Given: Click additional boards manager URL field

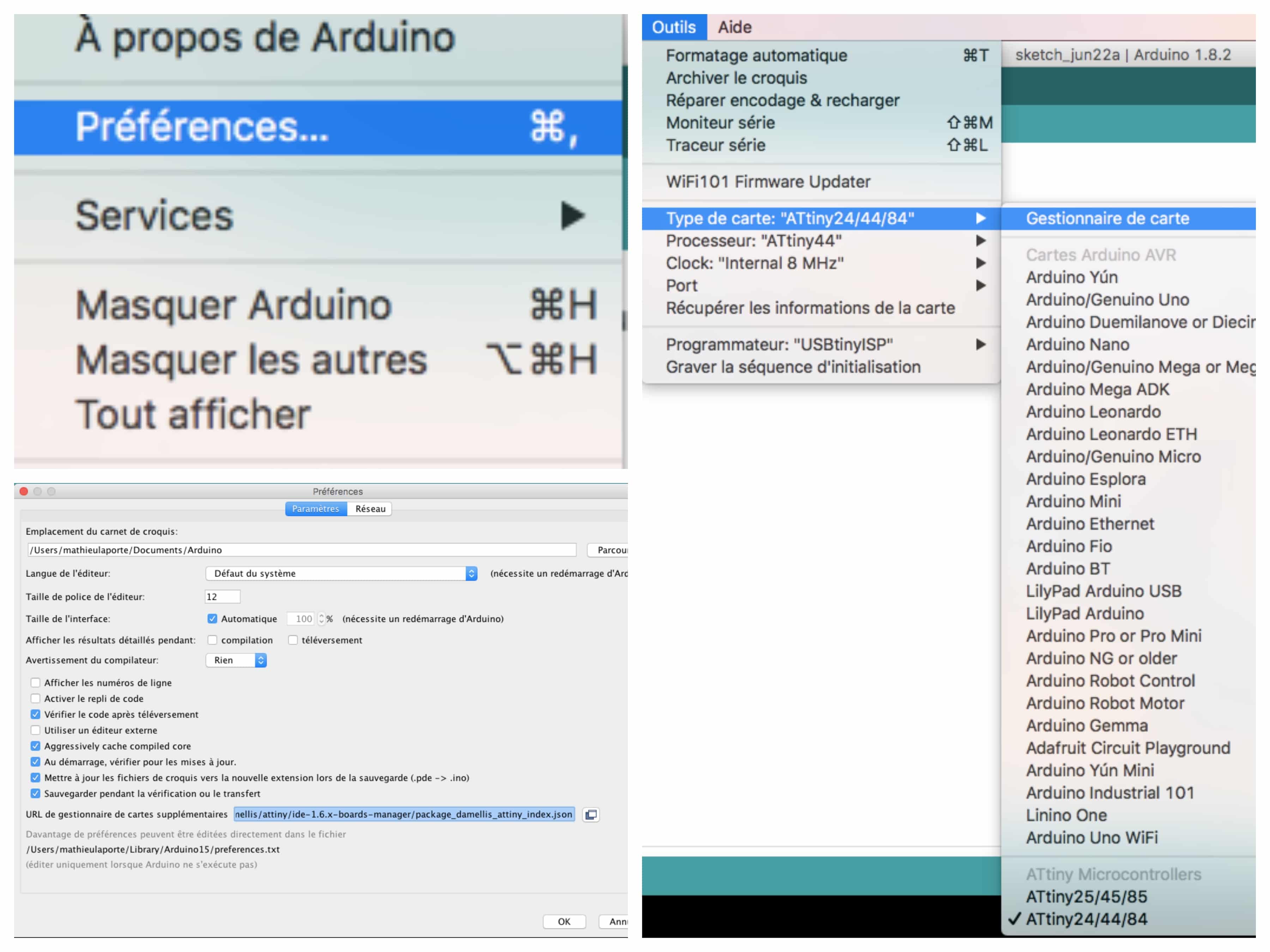Looking at the screenshot, I should click(404, 814).
